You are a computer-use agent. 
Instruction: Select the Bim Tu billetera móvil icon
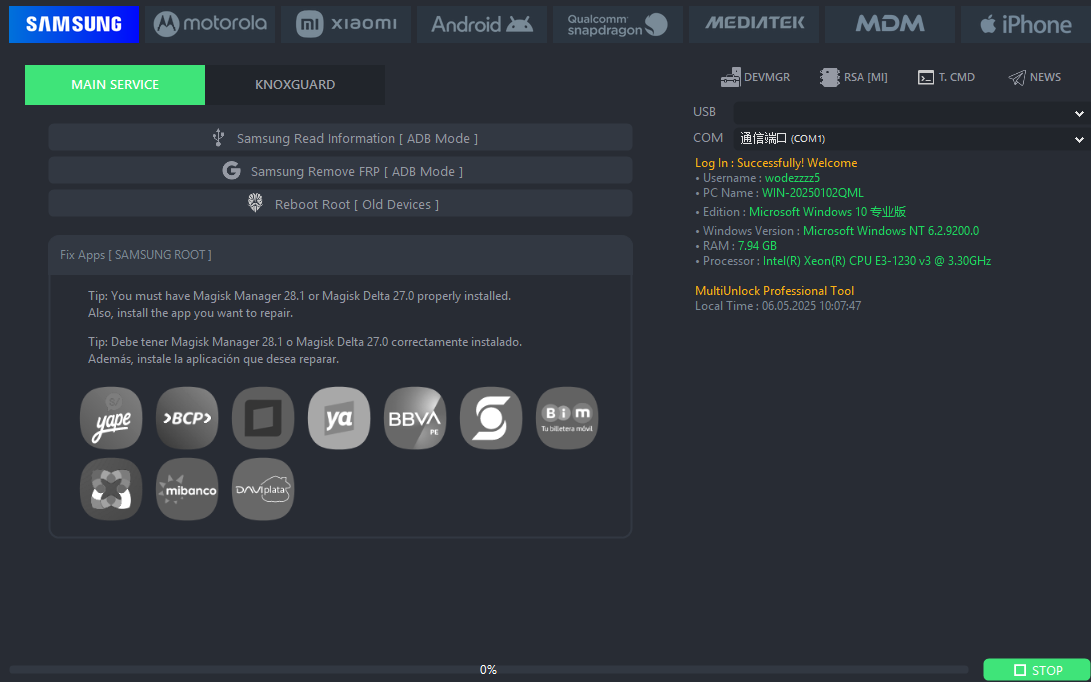click(x=566, y=418)
